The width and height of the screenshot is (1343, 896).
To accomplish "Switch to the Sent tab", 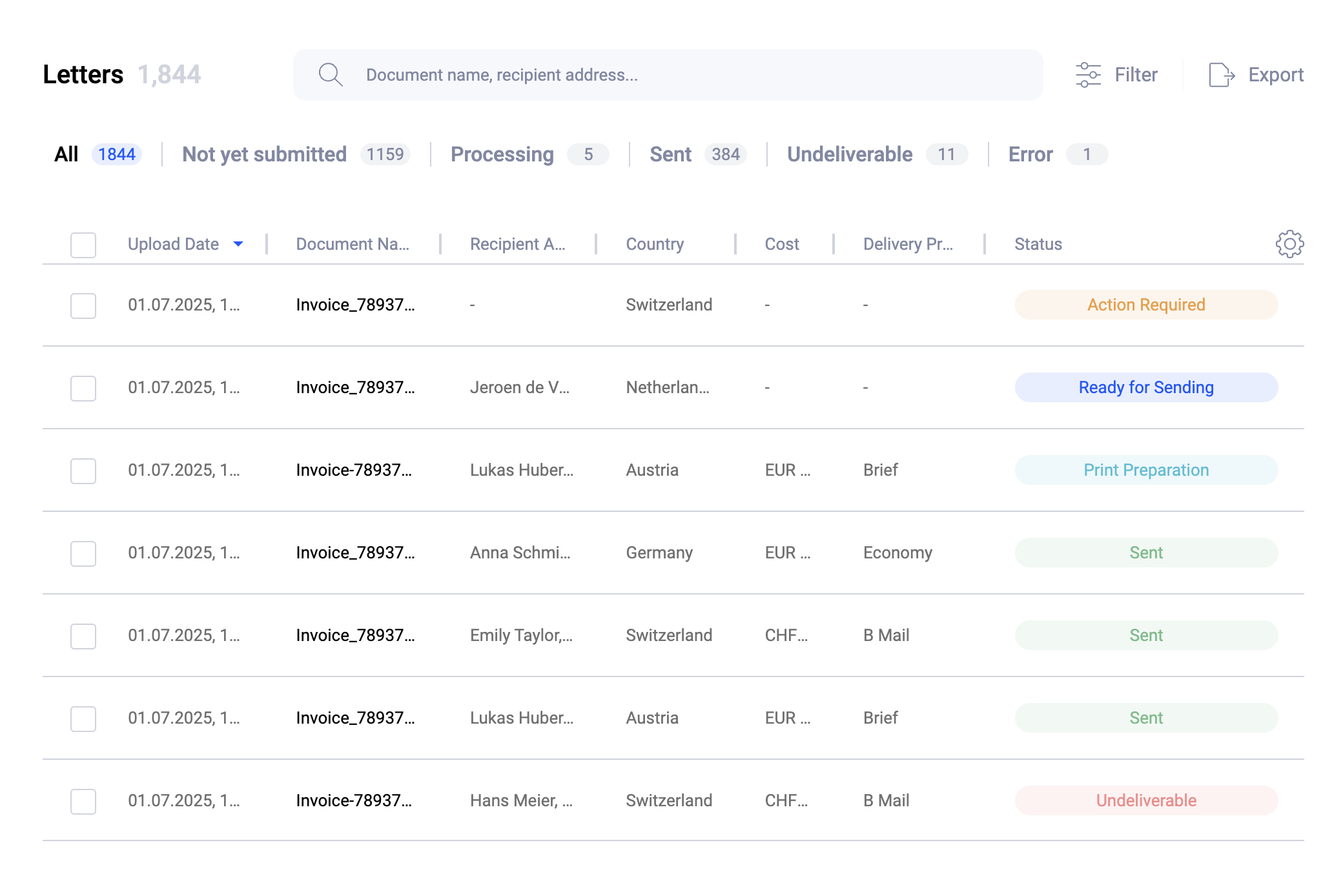I will (x=670, y=154).
